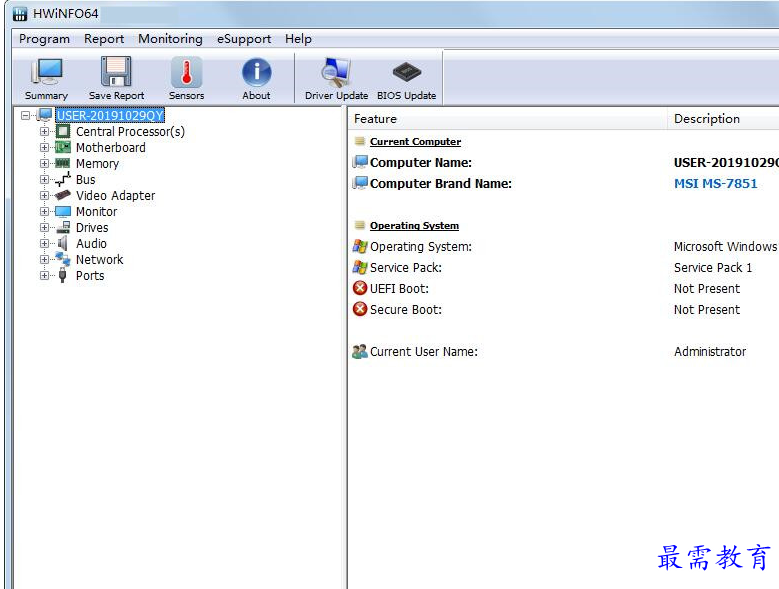779x589 pixels.
Task: Open the eSupport menu
Action: pos(244,39)
